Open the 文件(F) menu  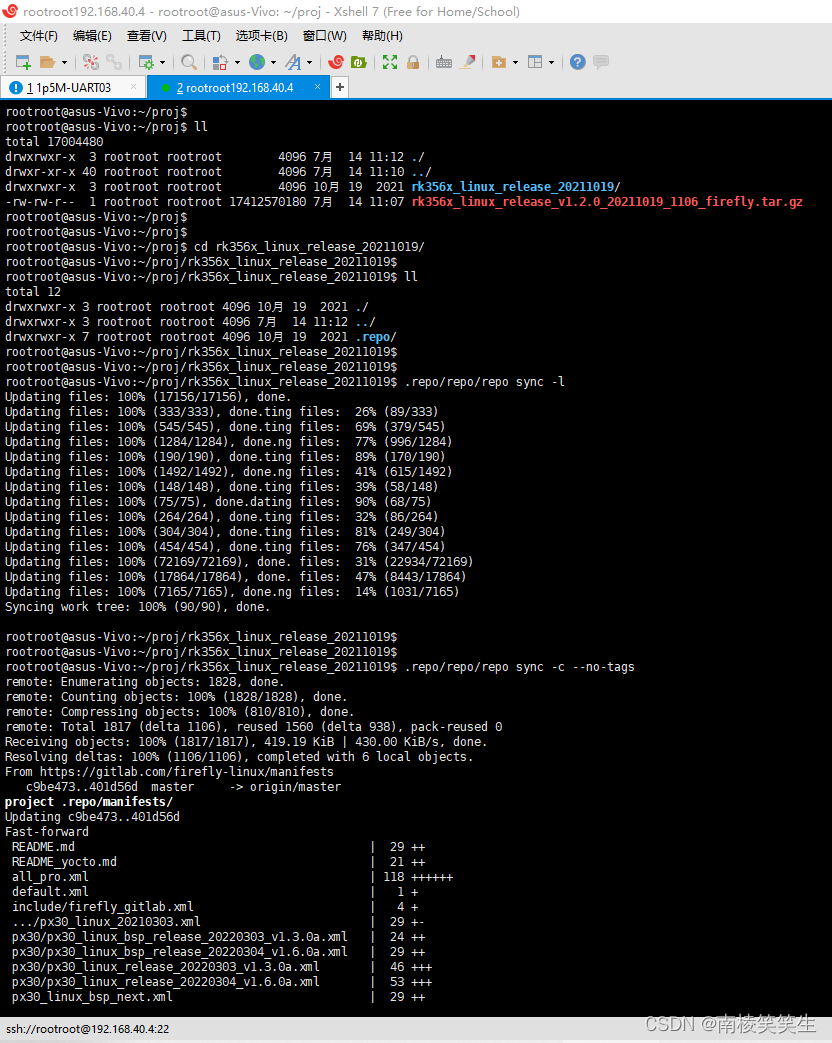(x=38, y=36)
